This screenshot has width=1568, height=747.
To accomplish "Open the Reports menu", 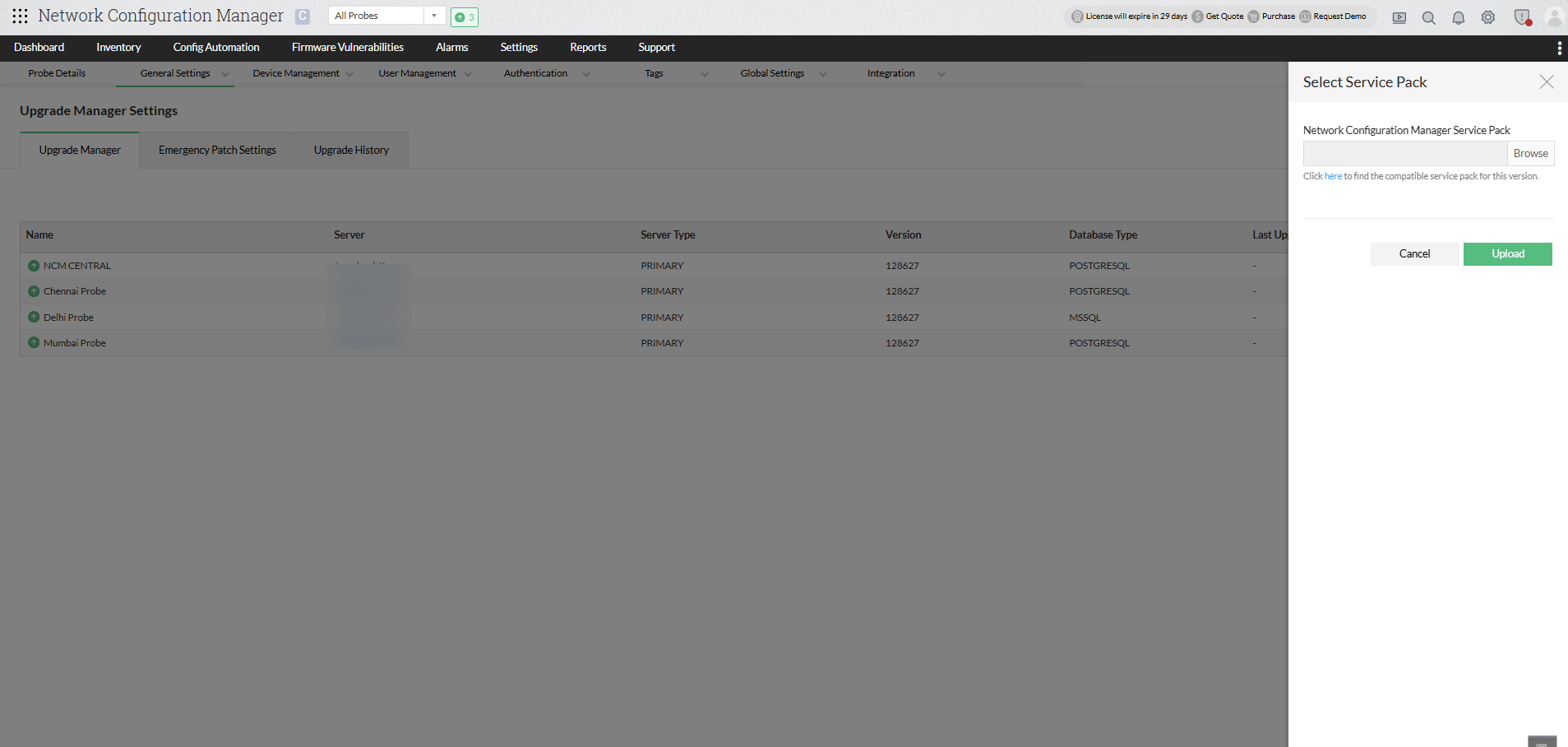I will 588,48.
